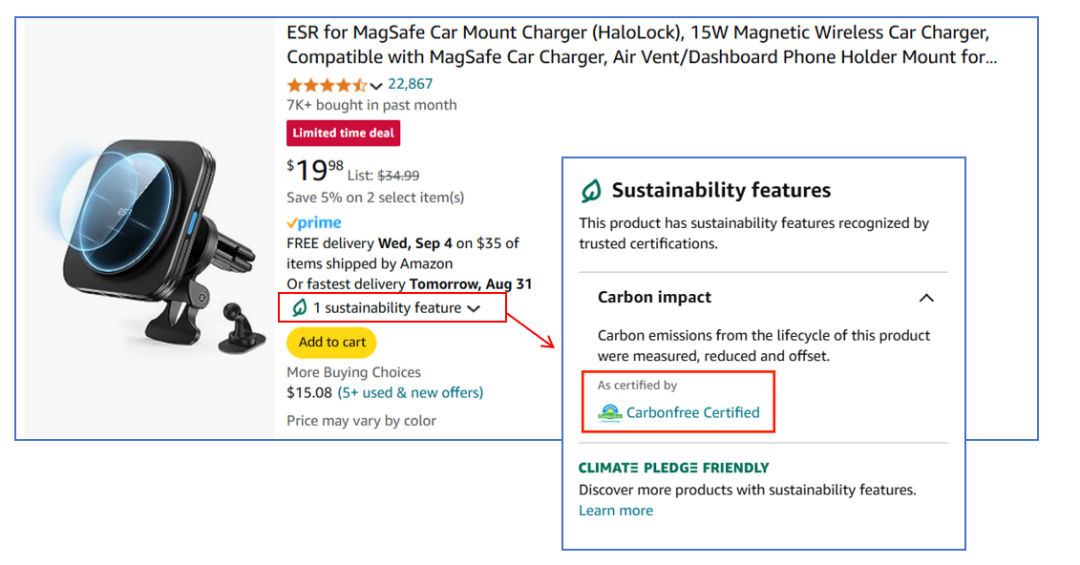Click the red Limited time deal badge
This screenshot has height=565, width=1080.
pos(343,133)
